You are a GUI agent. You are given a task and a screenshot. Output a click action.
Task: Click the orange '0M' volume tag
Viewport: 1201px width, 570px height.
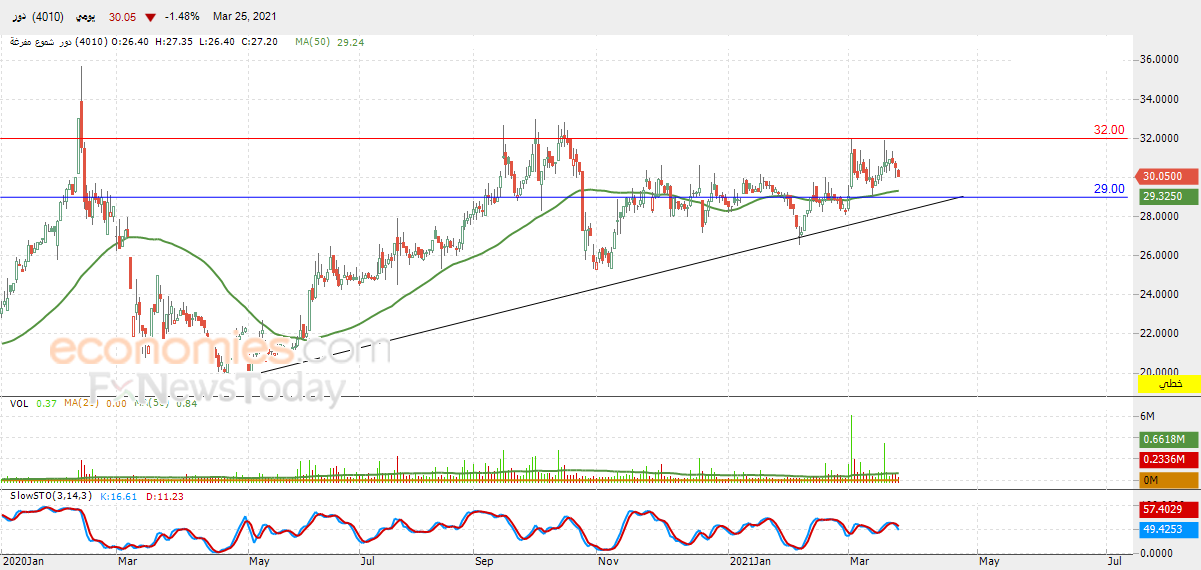coord(1169,480)
